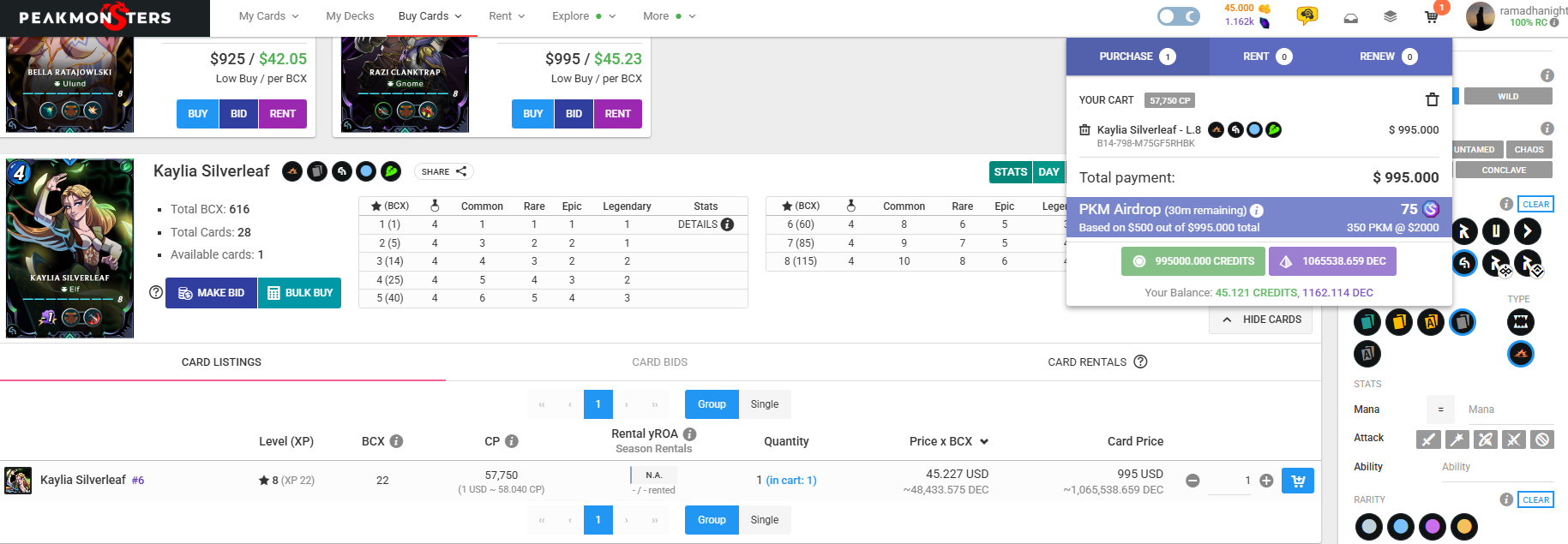Open My Decks page
This screenshot has height=544, width=1568.
(350, 16)
